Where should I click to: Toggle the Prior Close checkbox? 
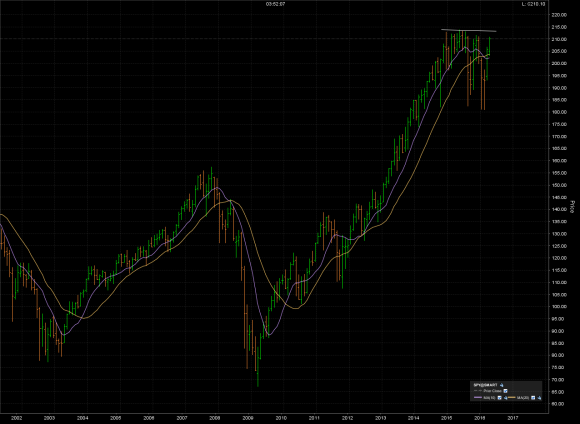[505, 391]
